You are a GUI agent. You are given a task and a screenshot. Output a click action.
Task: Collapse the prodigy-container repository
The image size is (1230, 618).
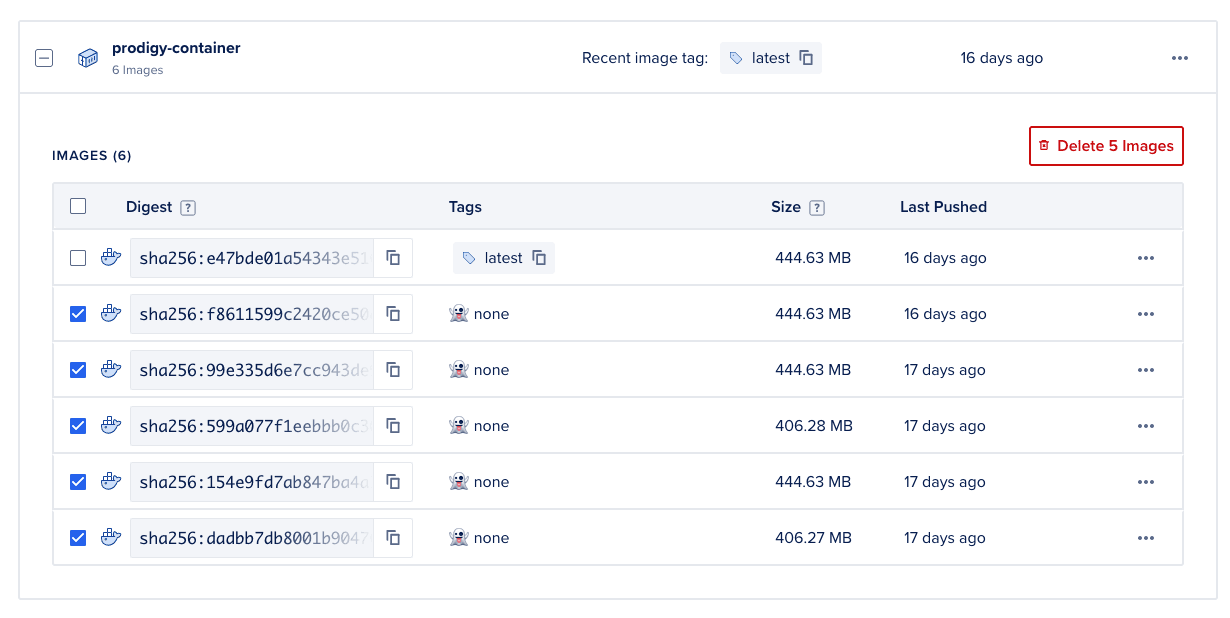tap(44, 58)
